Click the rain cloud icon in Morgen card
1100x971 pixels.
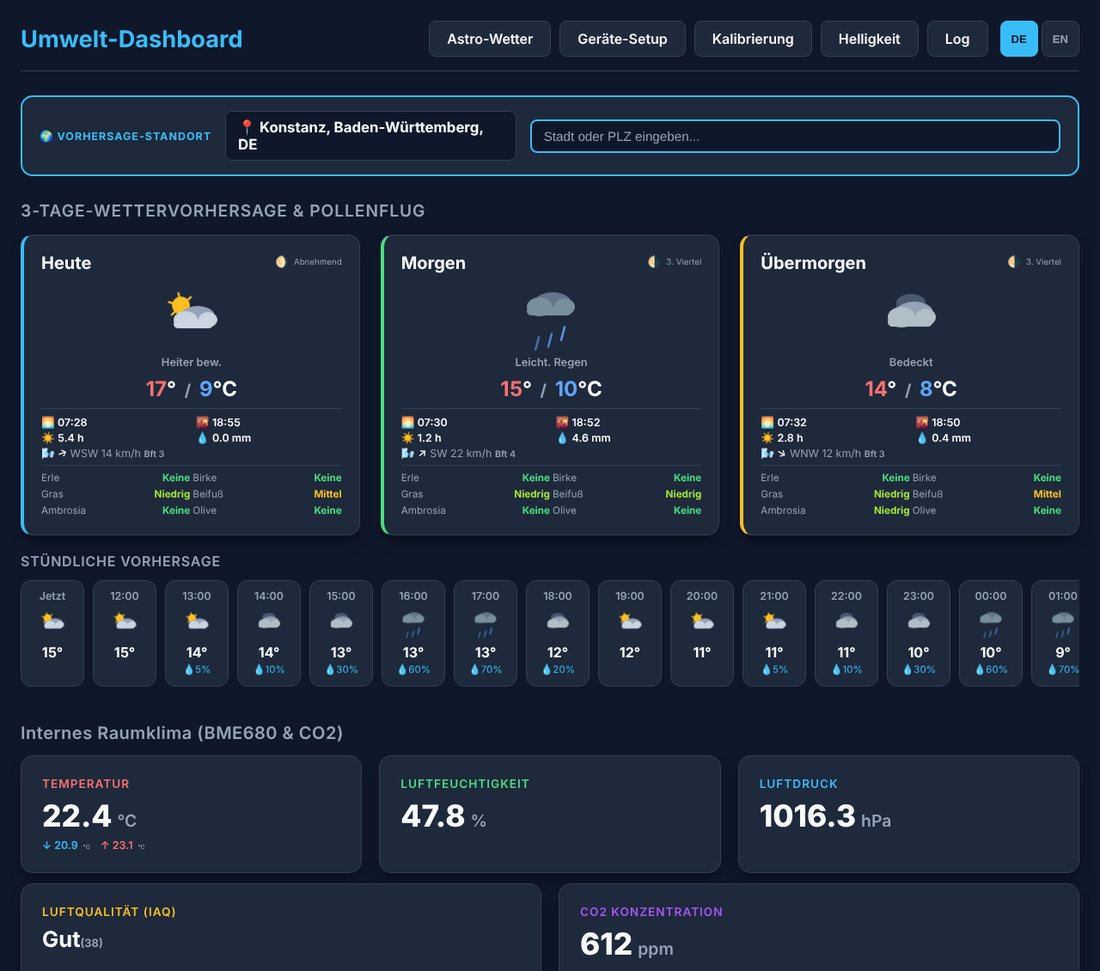(x=551, y=319)
